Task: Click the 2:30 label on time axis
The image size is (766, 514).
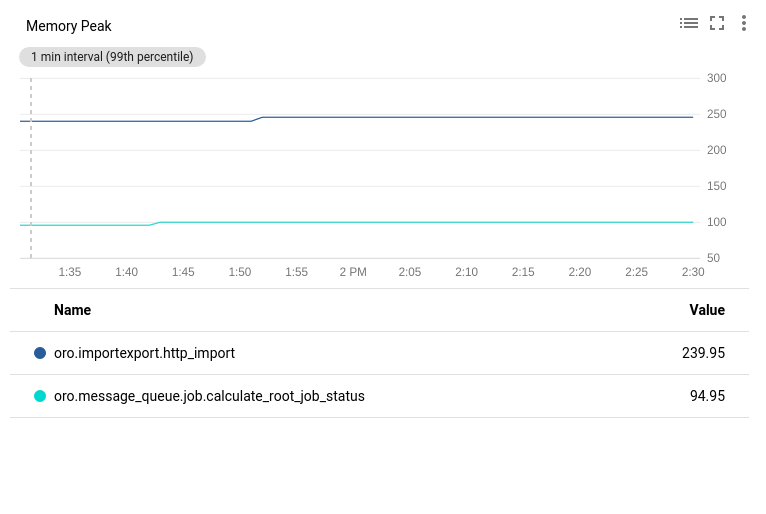Action: click(692, 272)
